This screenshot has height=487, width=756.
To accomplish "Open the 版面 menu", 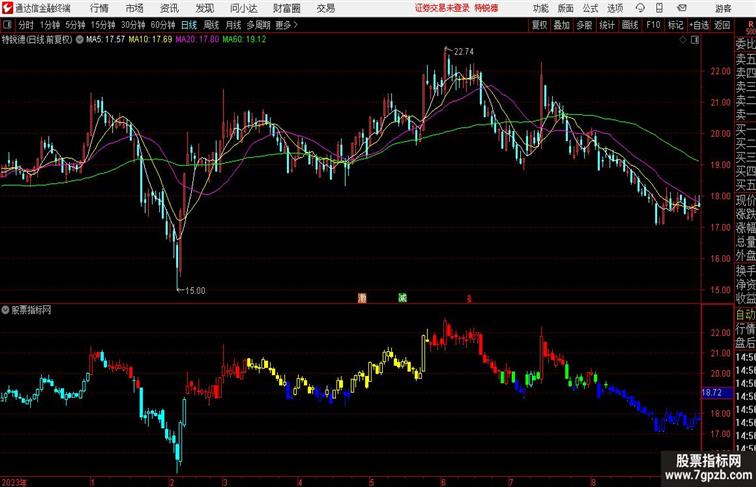I will click(565, 8).
